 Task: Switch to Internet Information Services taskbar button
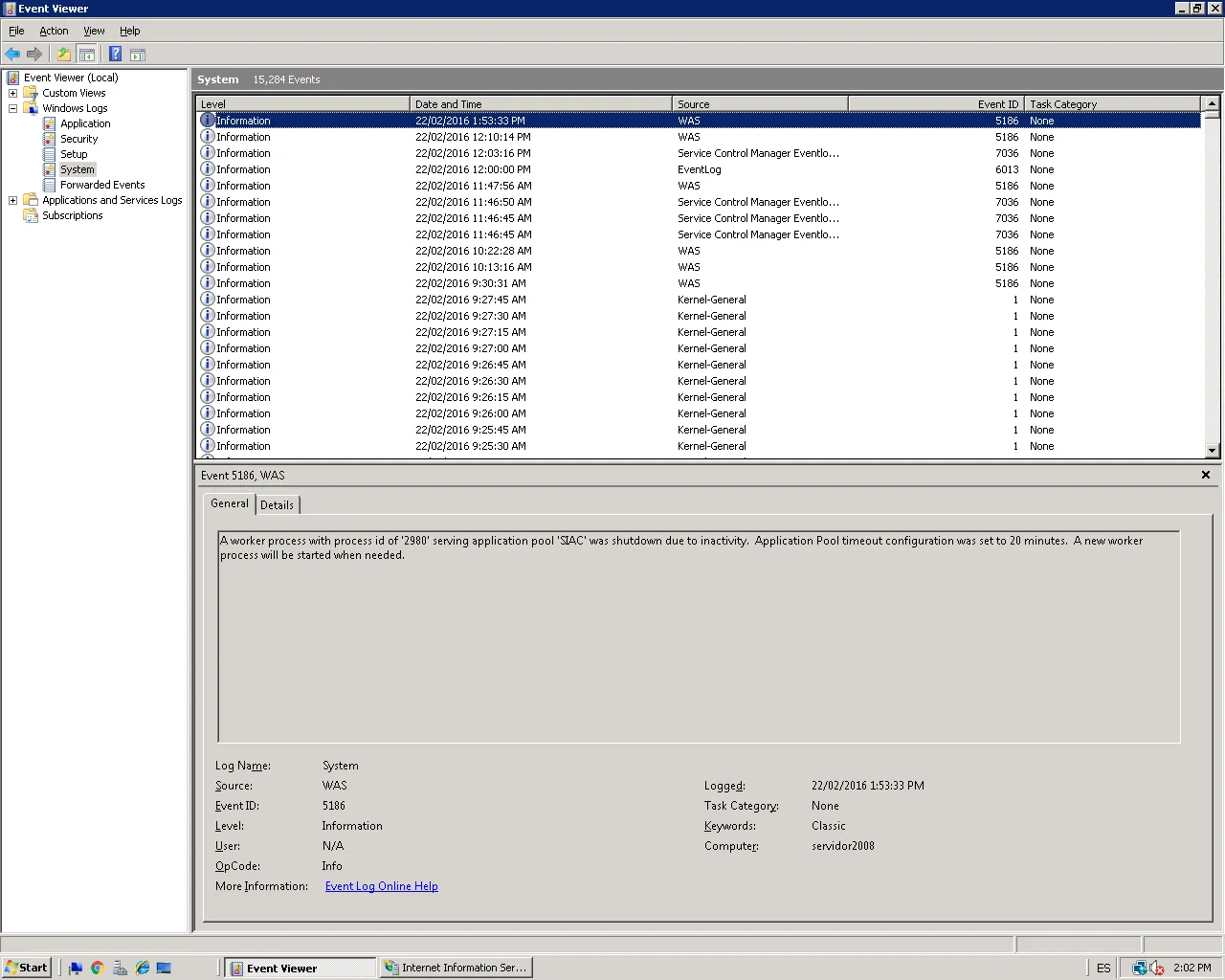pyautogui.click(x=456, y=968)
